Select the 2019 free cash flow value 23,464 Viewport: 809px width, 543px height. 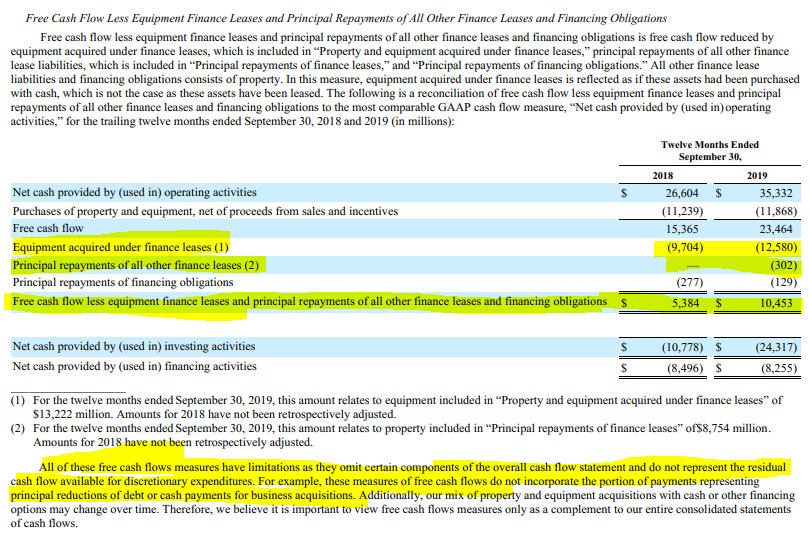[776, 229]
